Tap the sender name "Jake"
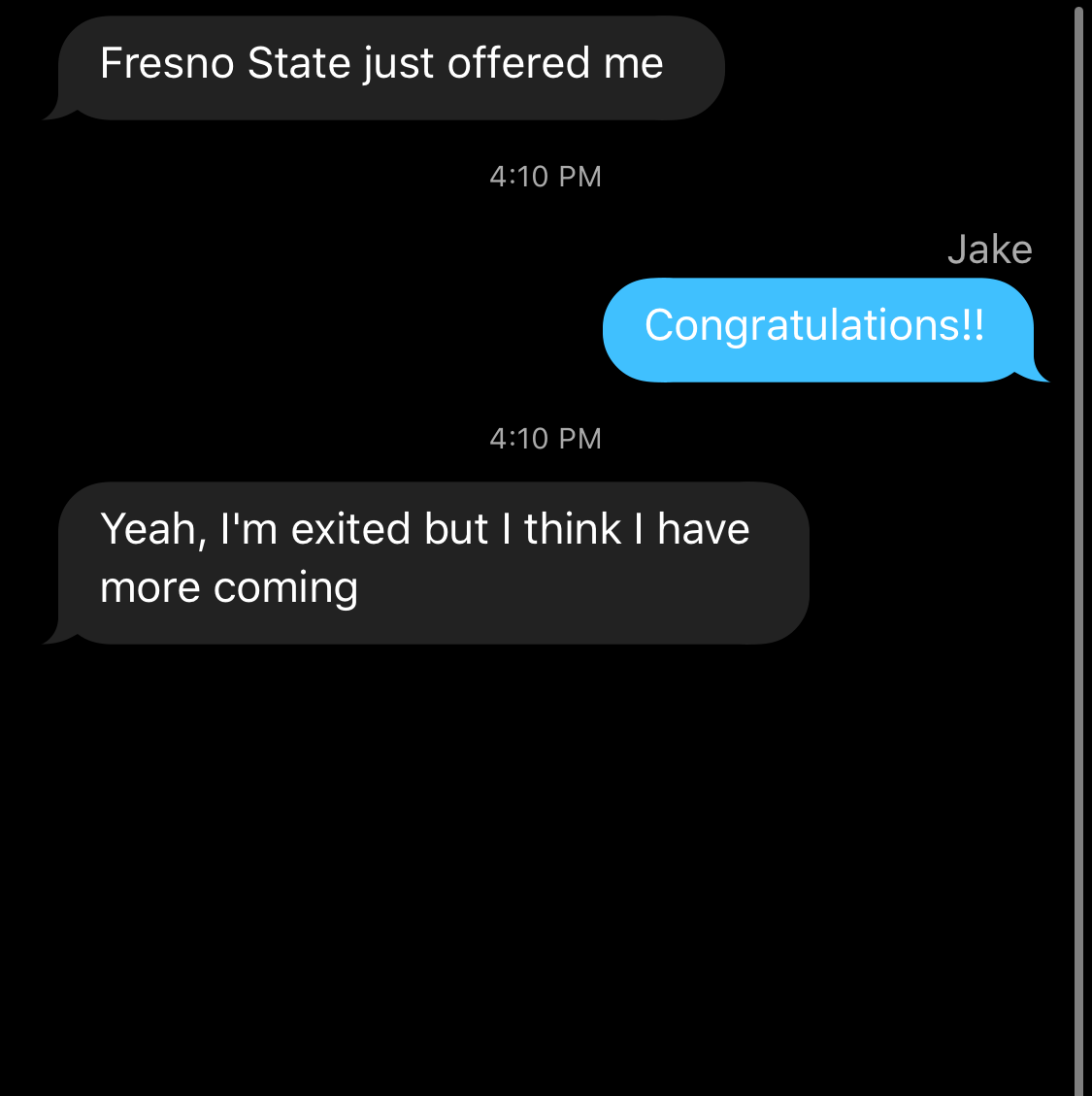This screenshot has height=1096, width=1092. [989, 249]
